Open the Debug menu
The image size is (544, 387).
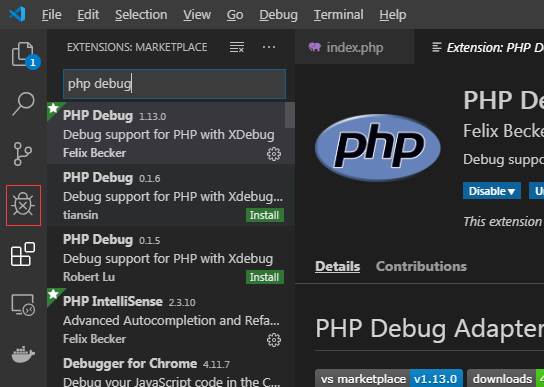point(278,15)
